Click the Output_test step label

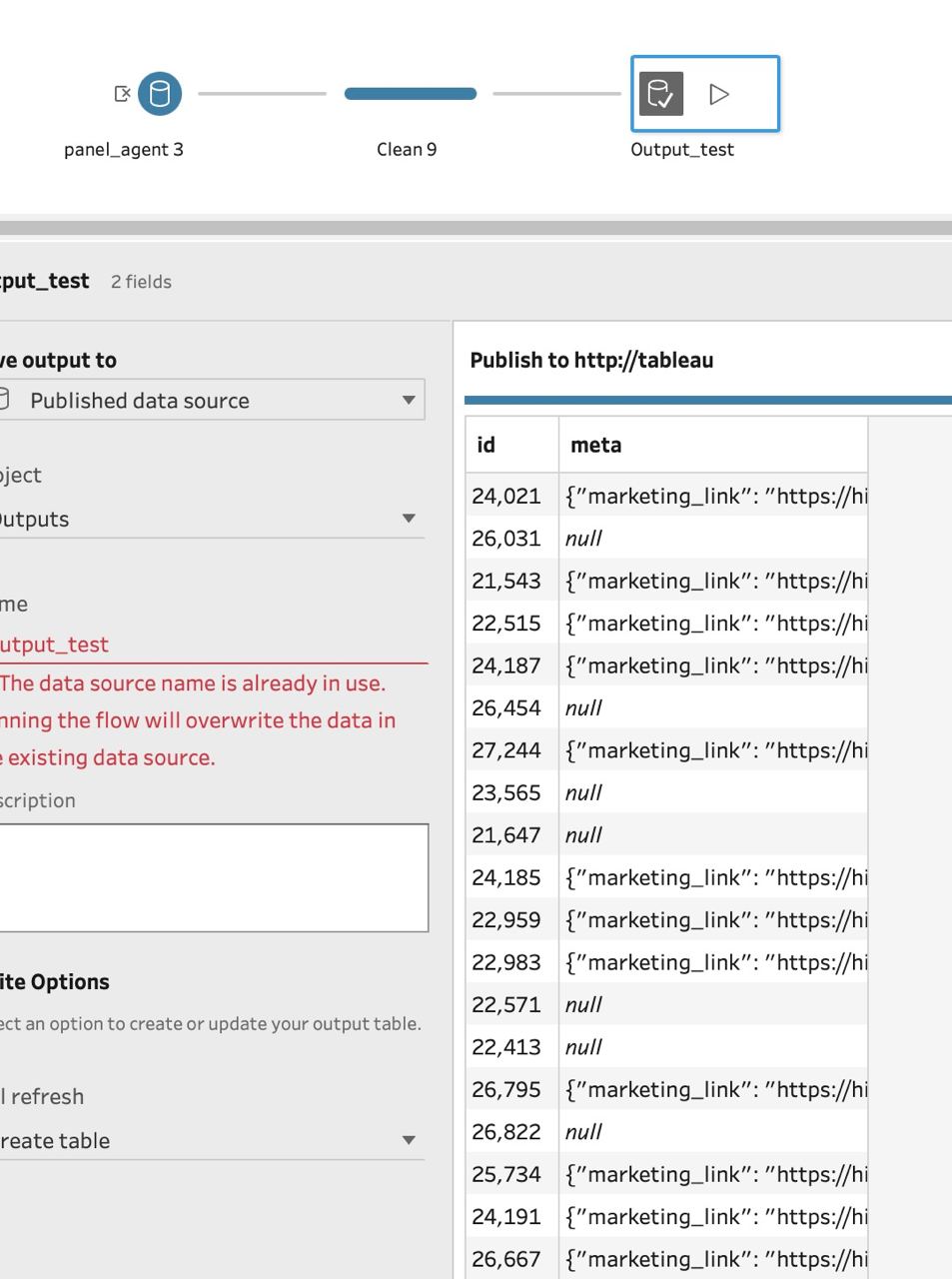coord(682,149)
